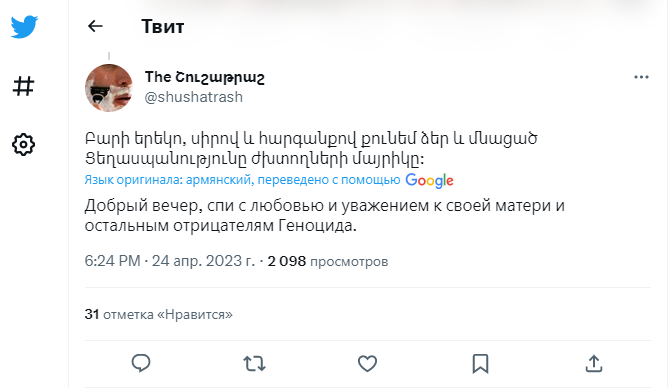Share the tweet with the upload icon
The height and width of the screenshot is (388, 669).
593,364
